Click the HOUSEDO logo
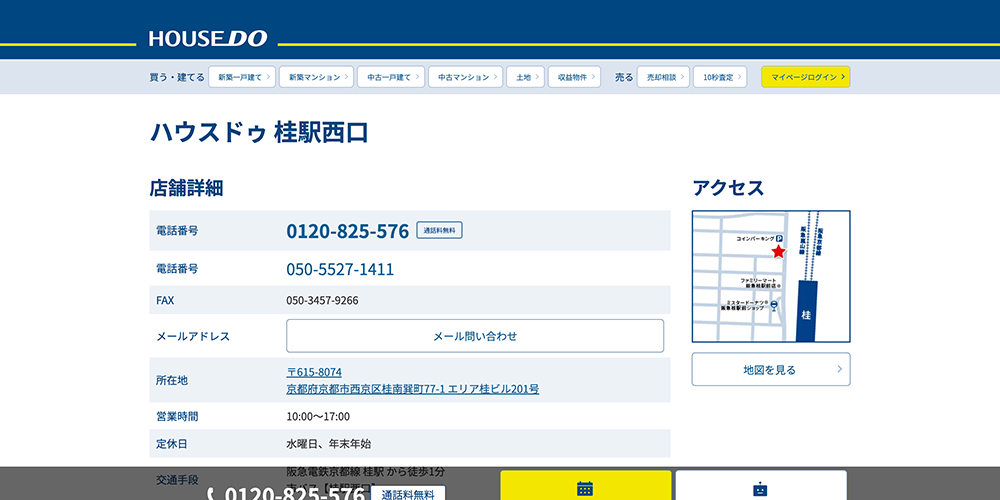 208,39
